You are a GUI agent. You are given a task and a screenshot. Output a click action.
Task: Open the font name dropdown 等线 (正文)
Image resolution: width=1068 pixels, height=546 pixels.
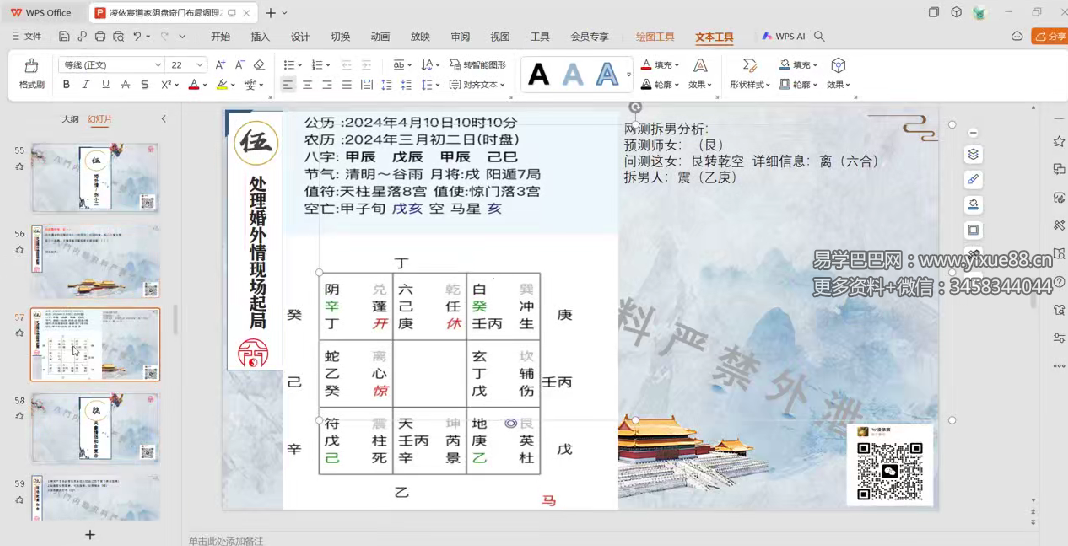click(x=111, y=65)
